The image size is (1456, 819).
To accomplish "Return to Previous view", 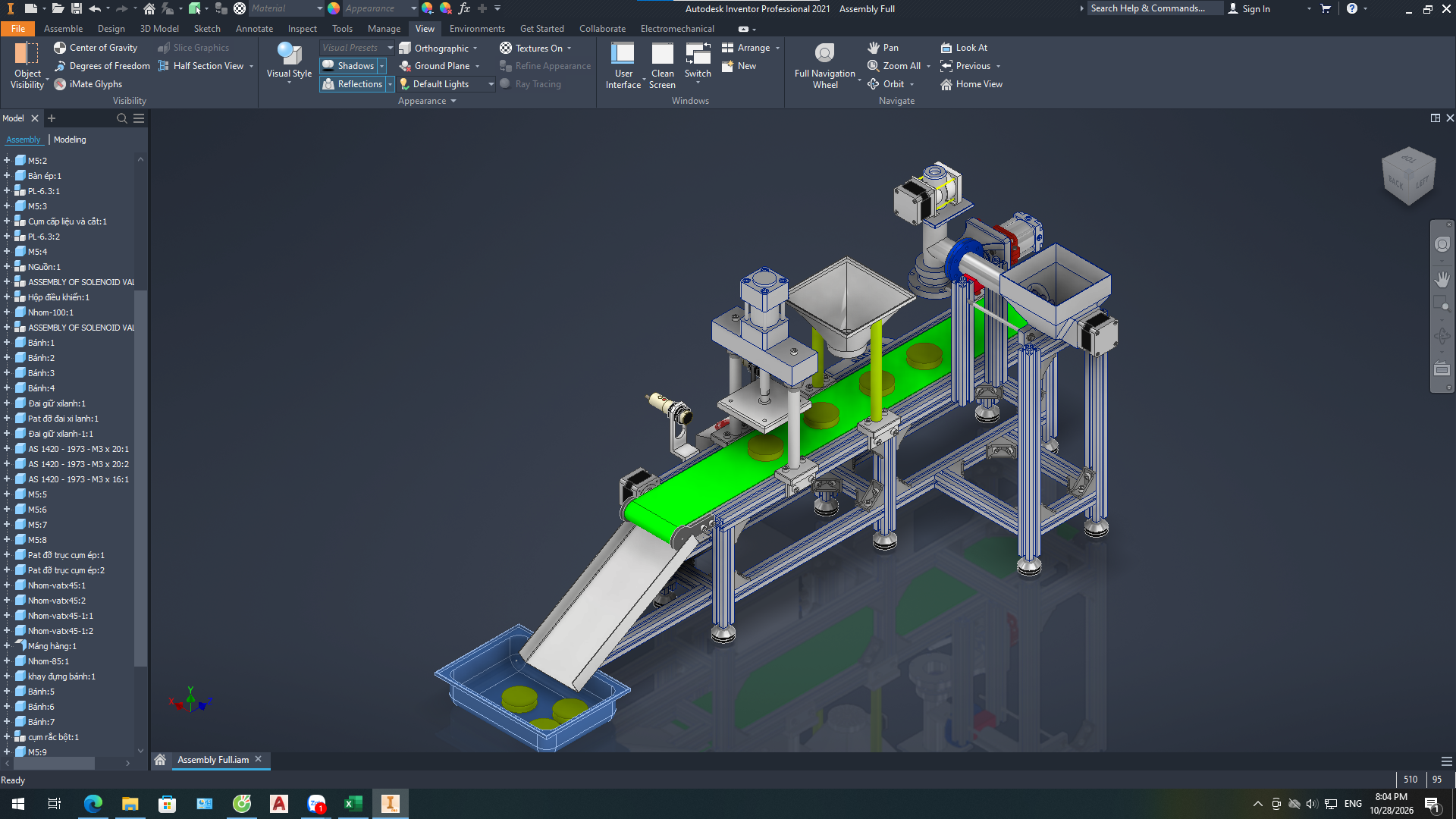I will tap(965, 66).
